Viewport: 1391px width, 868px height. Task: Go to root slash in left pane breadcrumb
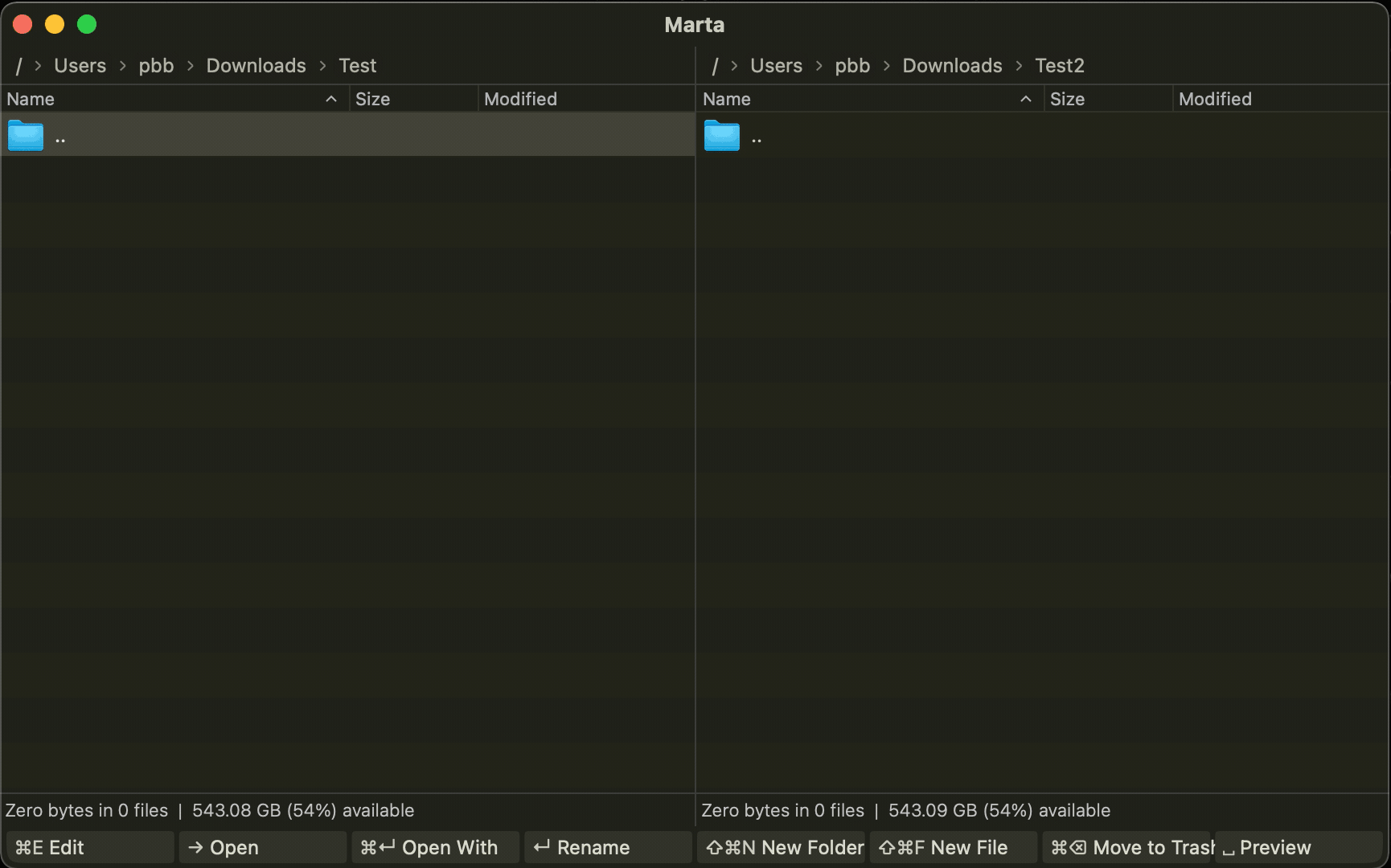click(18, 66)
